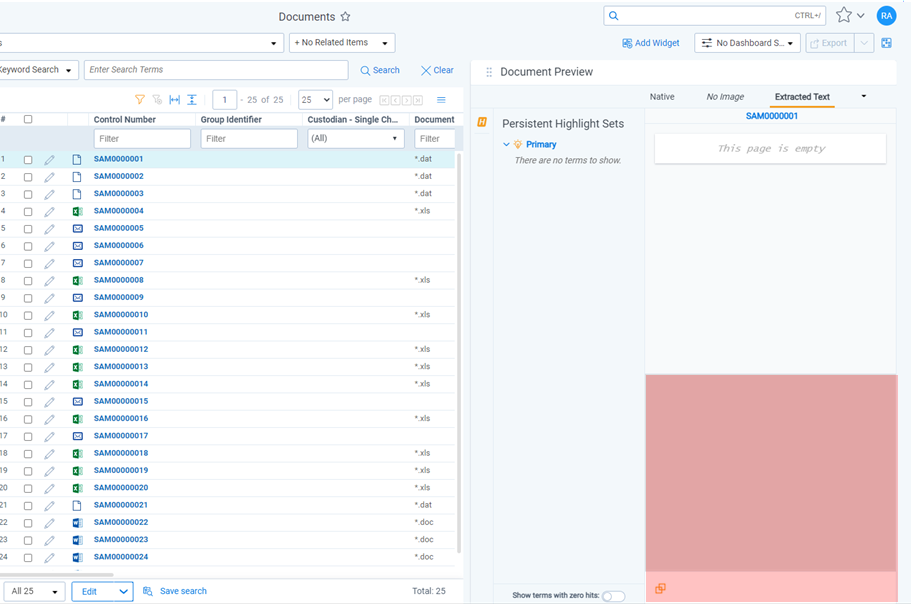Click the fit column widths icon
The height and width of the screenshot is (604, 913).
pyautogui.click(x=175, y=100)
